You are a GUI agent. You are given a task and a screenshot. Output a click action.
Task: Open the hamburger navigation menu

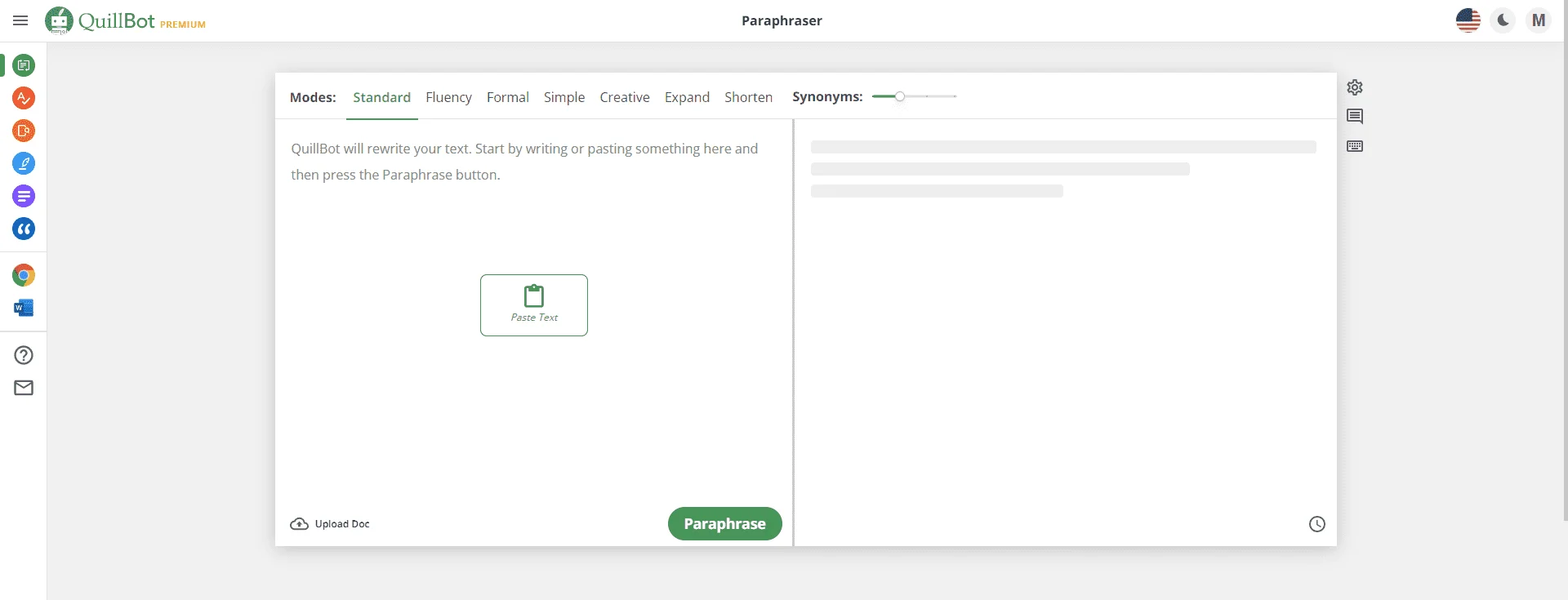point(20,20)
